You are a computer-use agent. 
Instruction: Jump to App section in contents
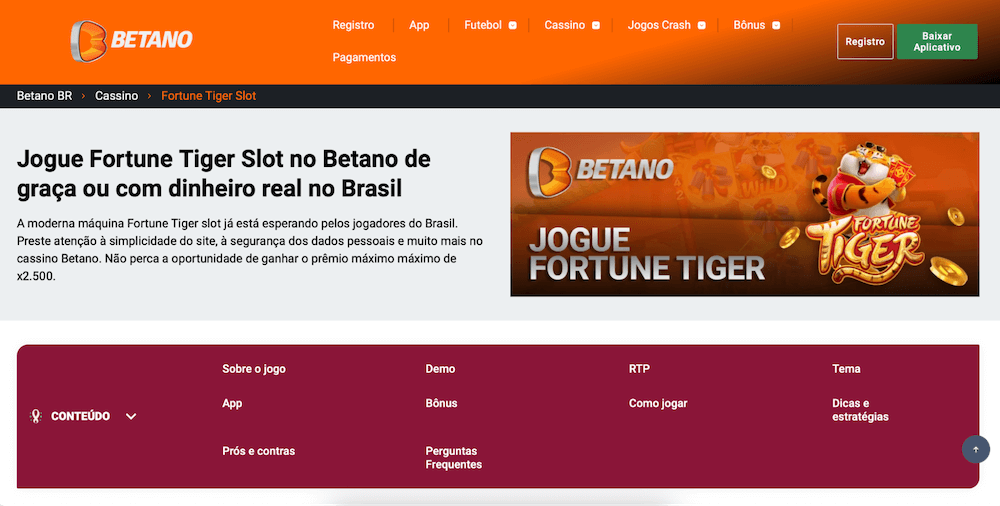click(x=232, y=403)
